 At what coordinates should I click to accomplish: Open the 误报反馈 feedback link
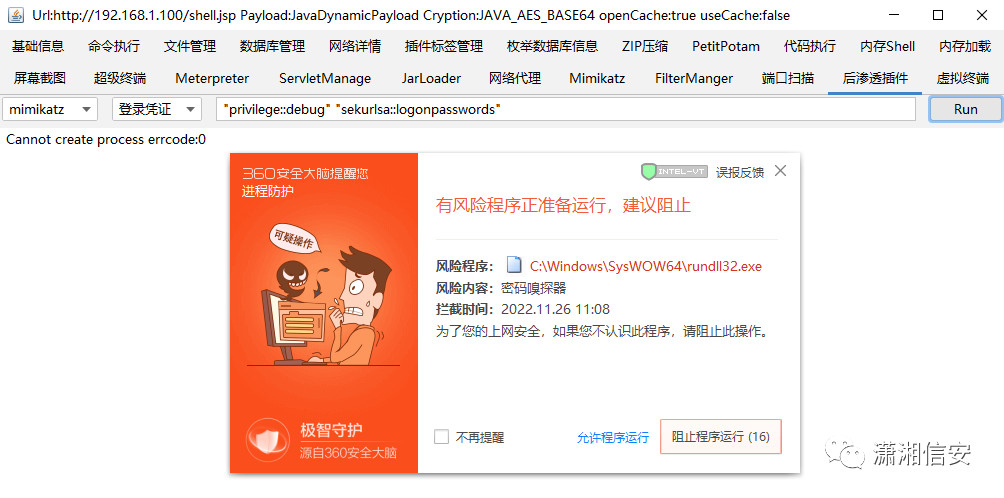(740, 172)
